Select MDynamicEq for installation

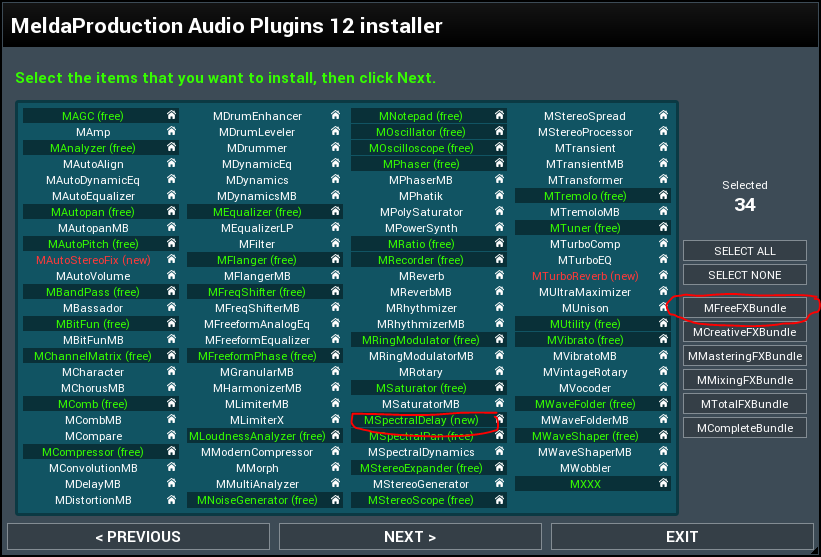(257, 164)
